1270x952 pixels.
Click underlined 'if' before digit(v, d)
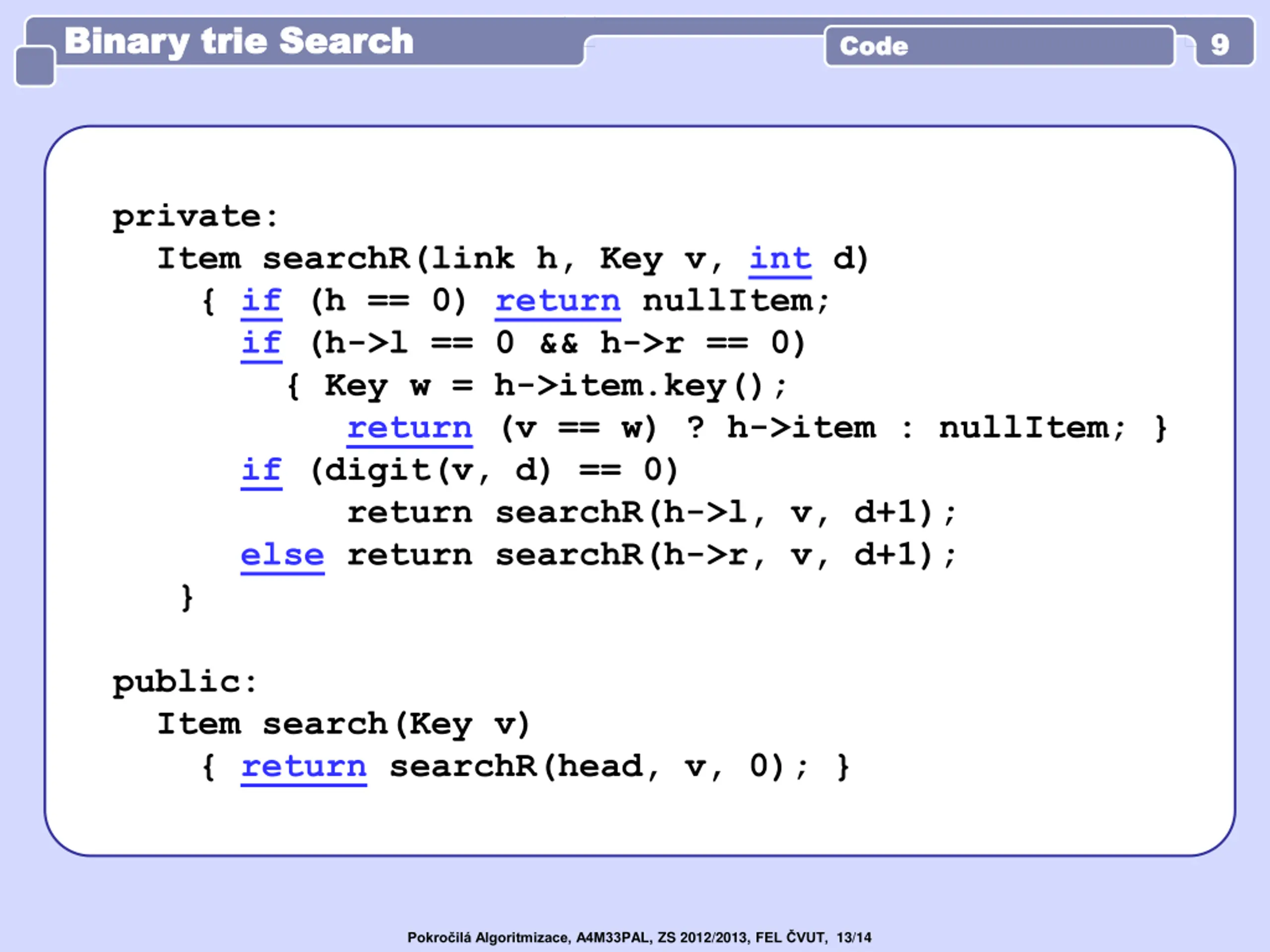pyautogui.click(x=261, y=471)
